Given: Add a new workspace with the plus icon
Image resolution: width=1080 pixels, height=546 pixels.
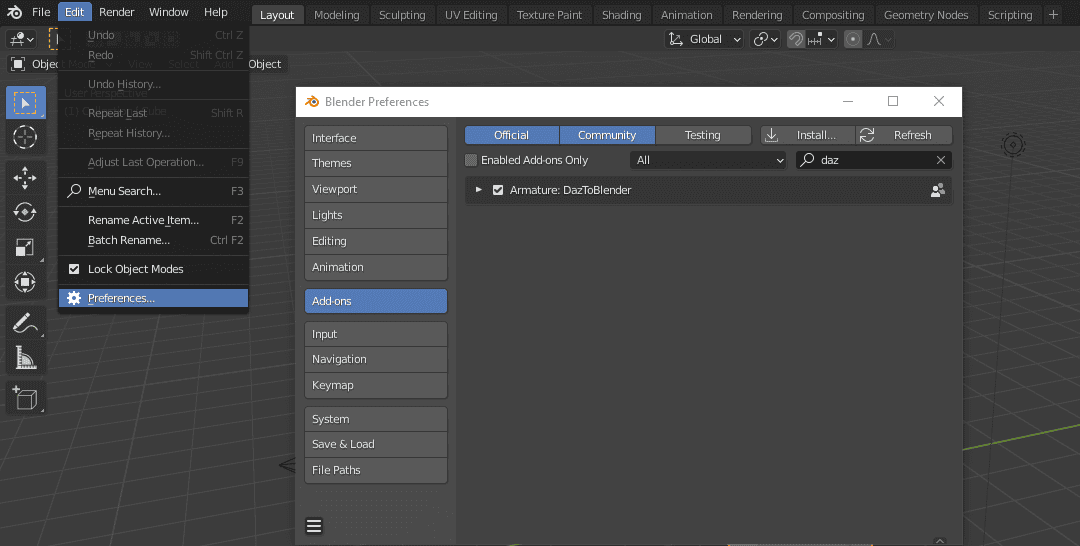Looking at the screenshot, I should tap(1053, 14).
